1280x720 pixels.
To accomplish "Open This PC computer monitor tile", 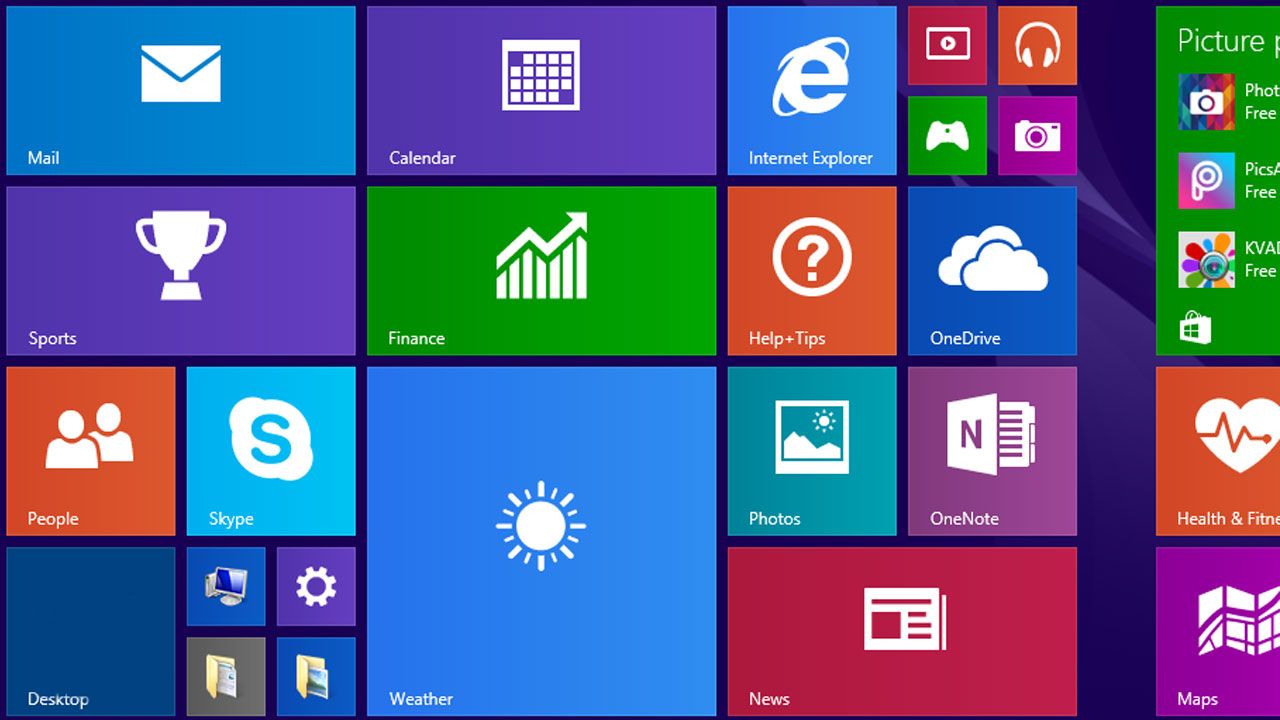I will coord(226,586).
